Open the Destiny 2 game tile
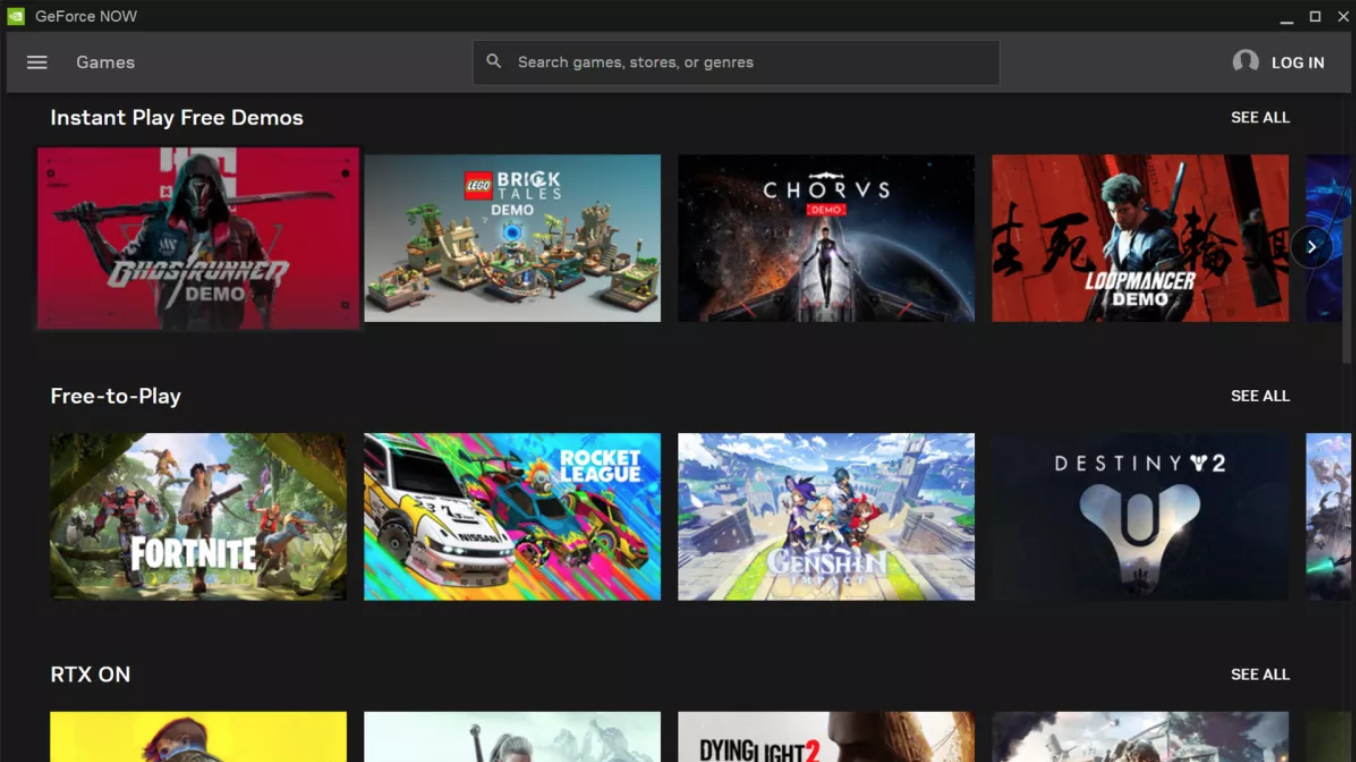Image resolution: width=1356 pixels, height=762 pixels. tap(1140, 516)
